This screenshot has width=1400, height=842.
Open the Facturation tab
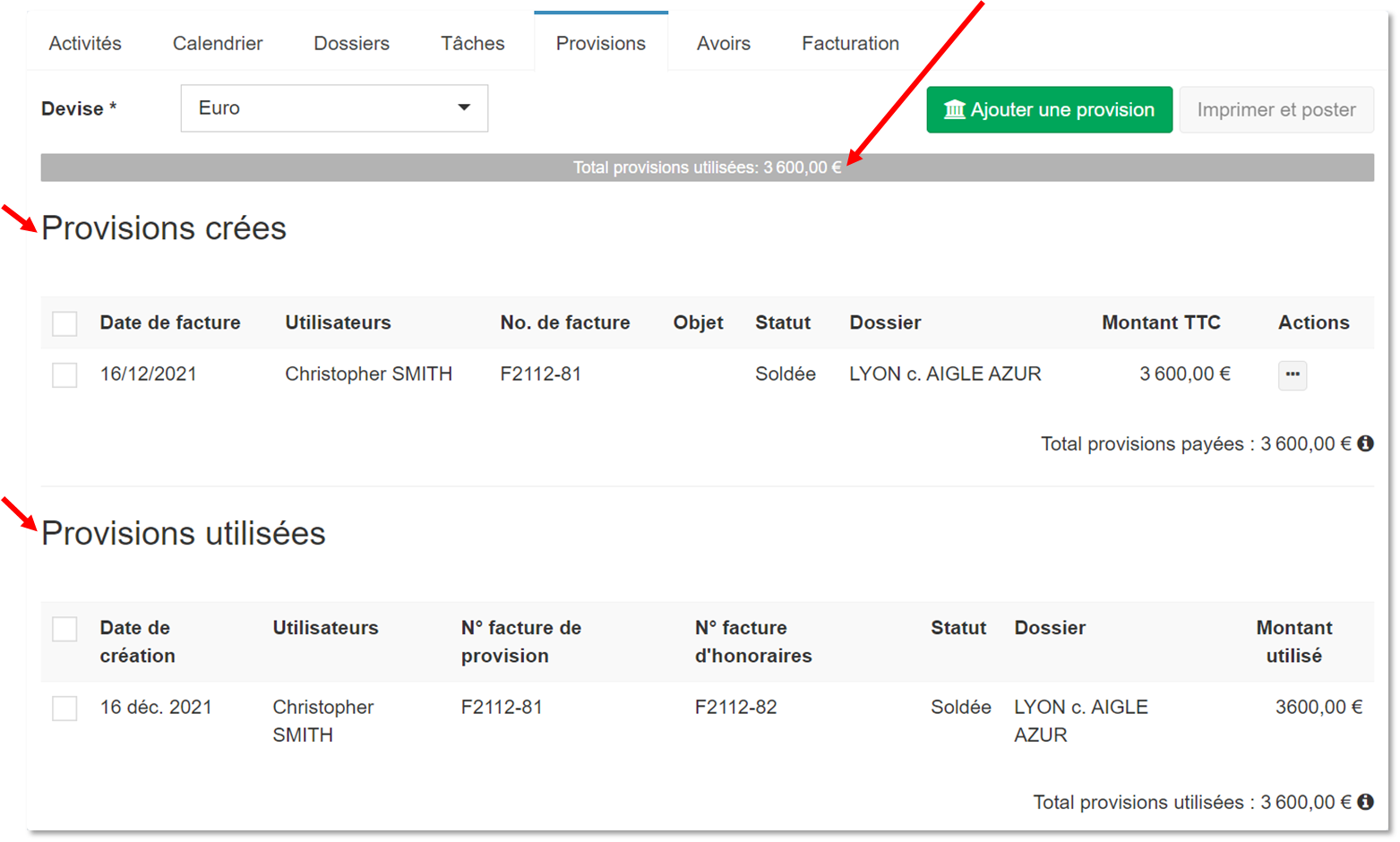(850, 43)
